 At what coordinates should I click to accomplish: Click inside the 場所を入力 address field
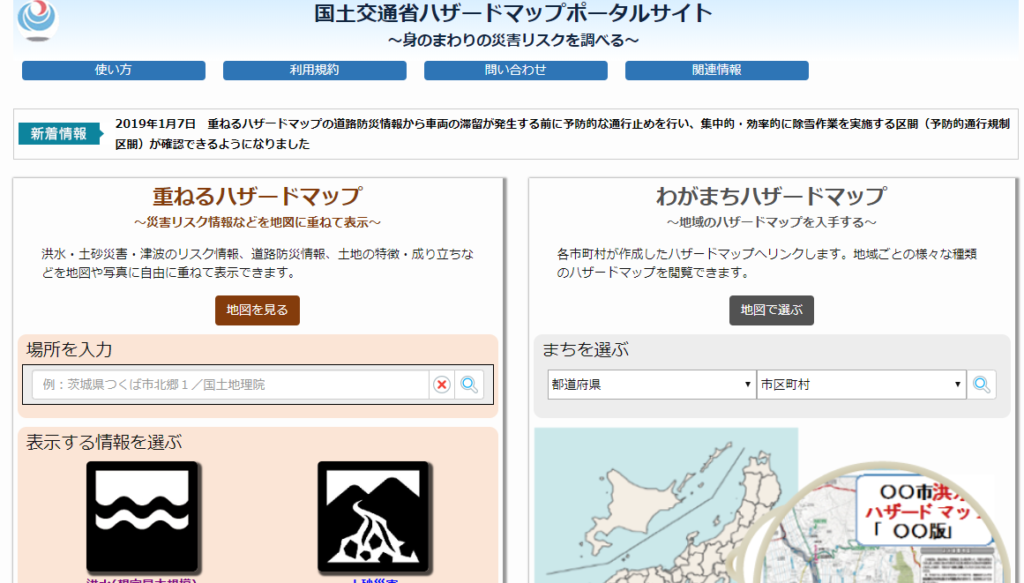point(231,385)
